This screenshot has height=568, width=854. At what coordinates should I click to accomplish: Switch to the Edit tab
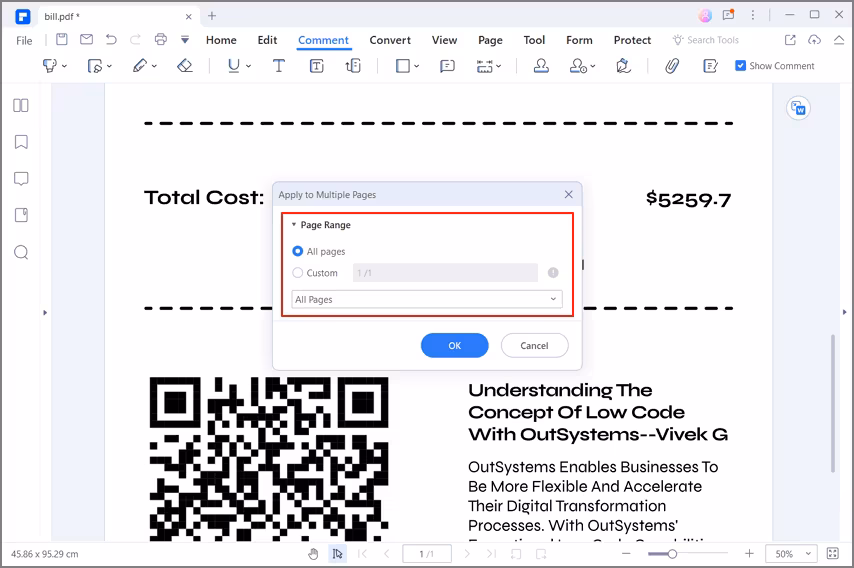(x=267, y=40)
